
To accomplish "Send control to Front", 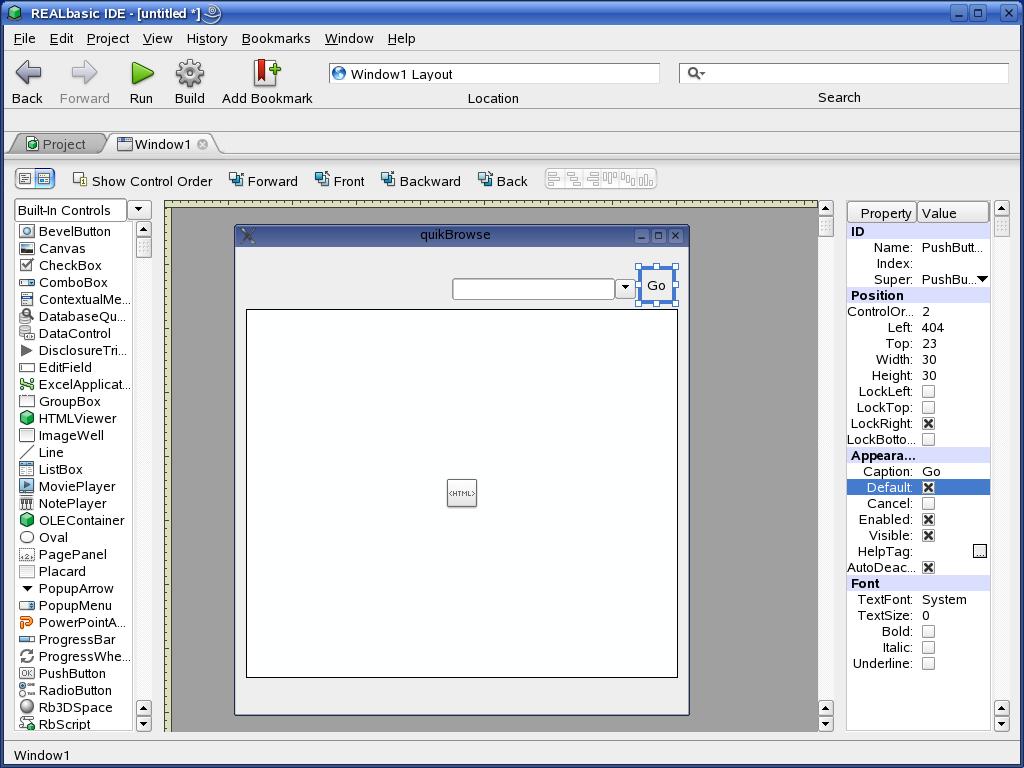I will point(322,179).
